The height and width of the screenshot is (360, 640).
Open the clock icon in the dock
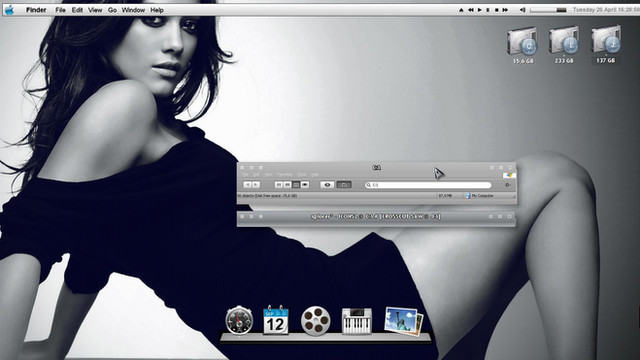click(x=239, y=320)
